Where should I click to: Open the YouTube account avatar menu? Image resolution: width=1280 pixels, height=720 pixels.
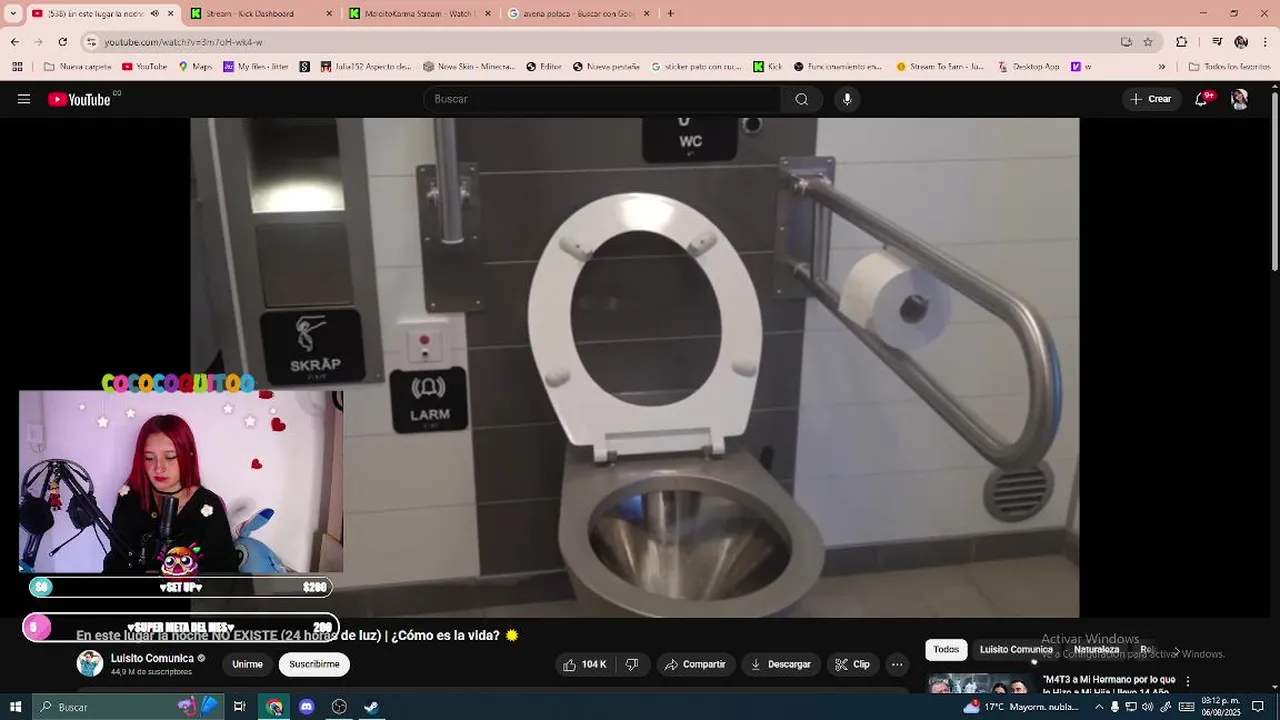click(x=1239, y=99)
